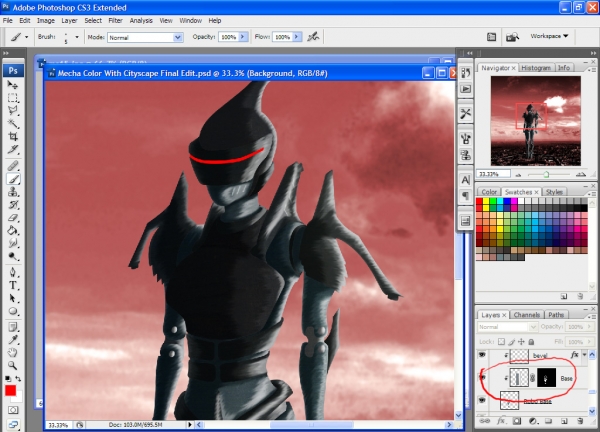The image size is (600, 432).
Task: Select the Eraser tool
Action: (13, 217)
